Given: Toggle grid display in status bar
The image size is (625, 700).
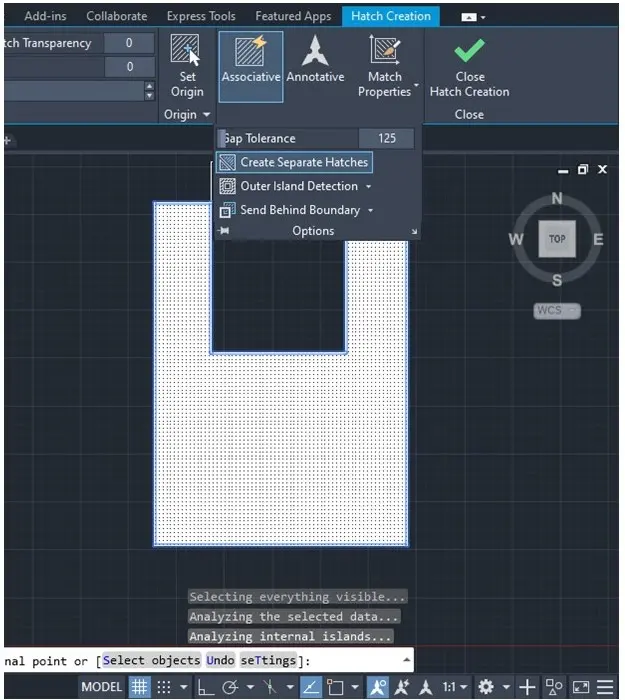Looking at the screenshot, I should point(139,687).
